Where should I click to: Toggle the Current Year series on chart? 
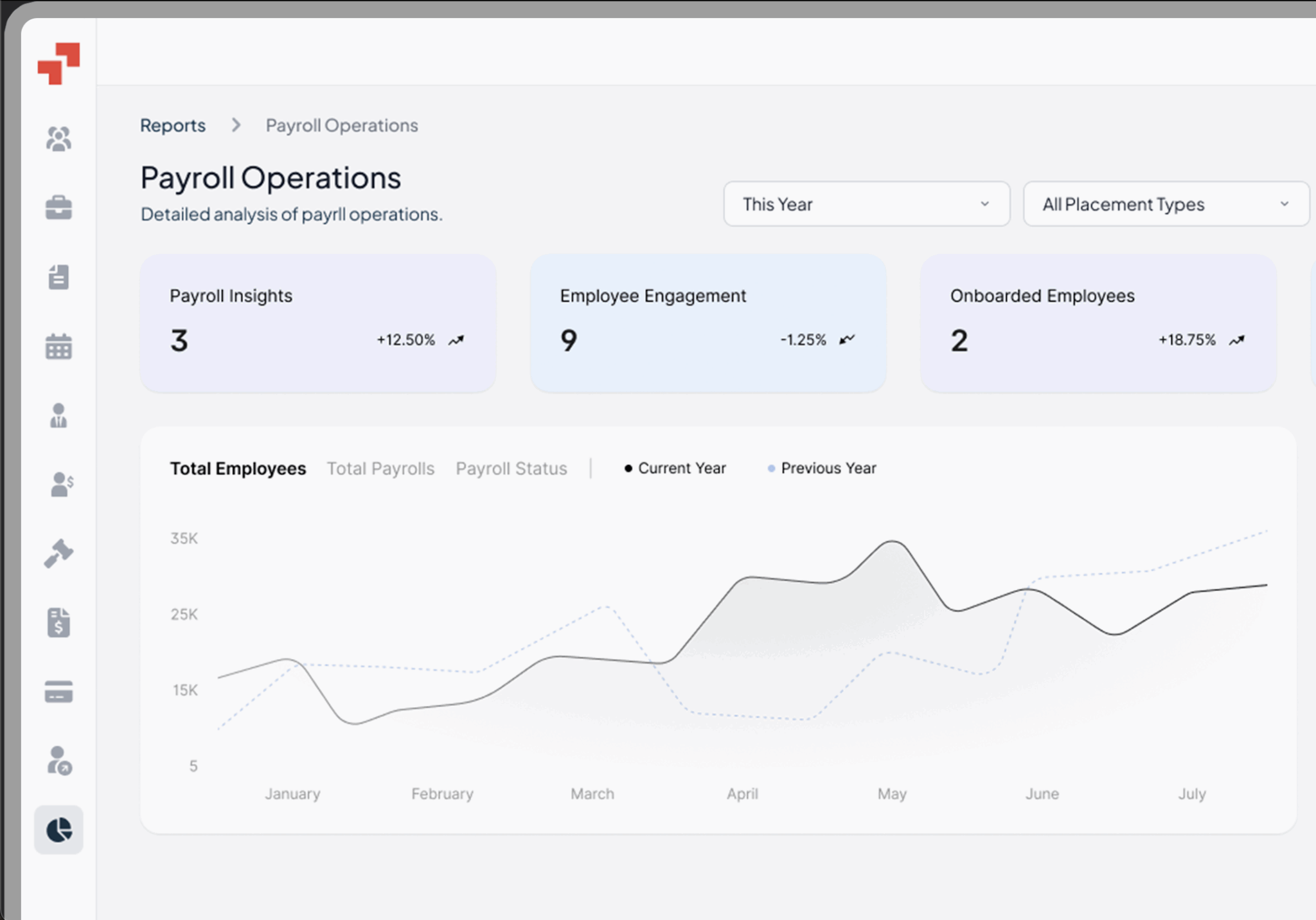(x=674, y=468)
